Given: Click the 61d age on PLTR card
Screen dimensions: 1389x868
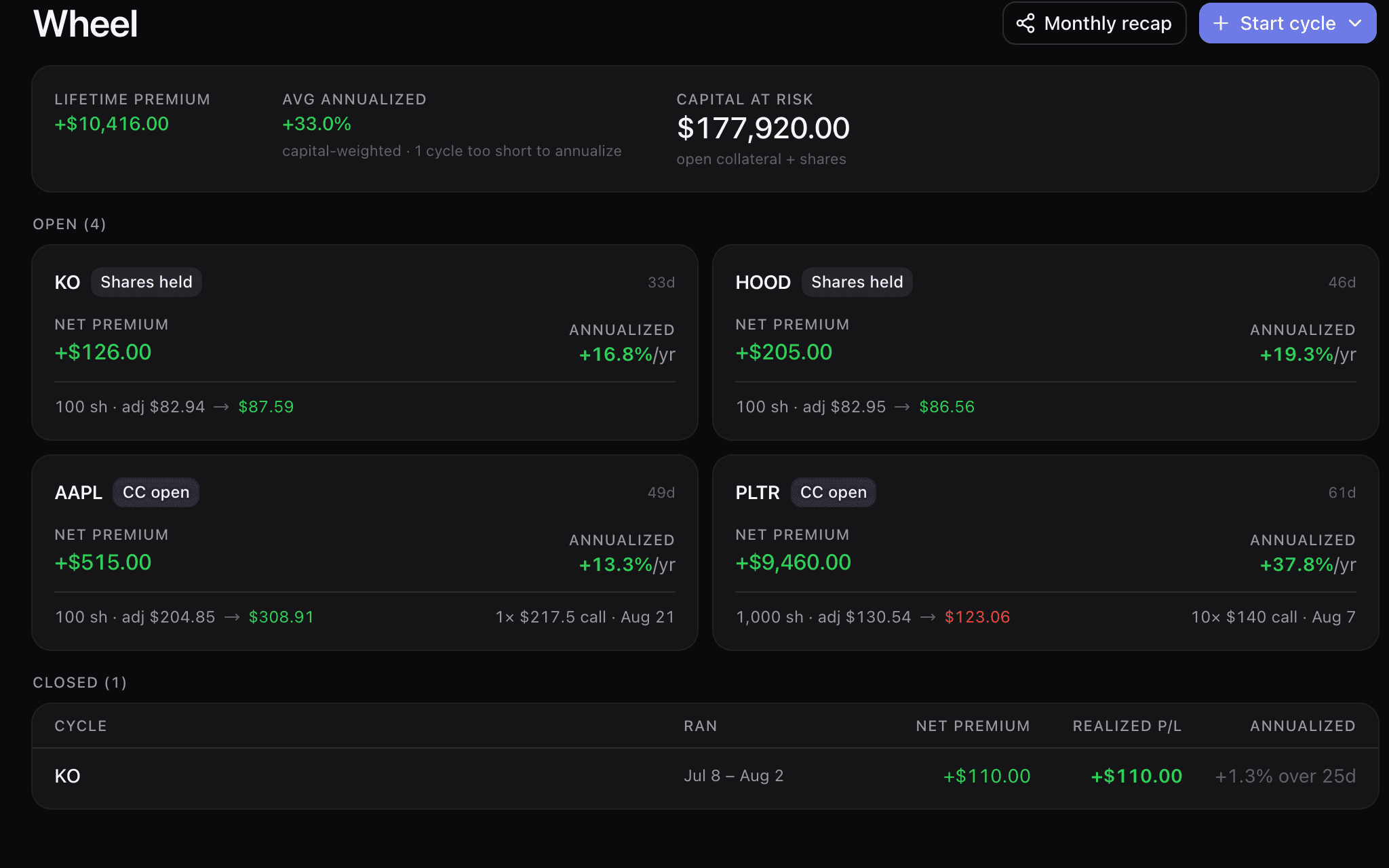Looking at the screenshot, I should pyautogui.click(x=1342, y=492).
